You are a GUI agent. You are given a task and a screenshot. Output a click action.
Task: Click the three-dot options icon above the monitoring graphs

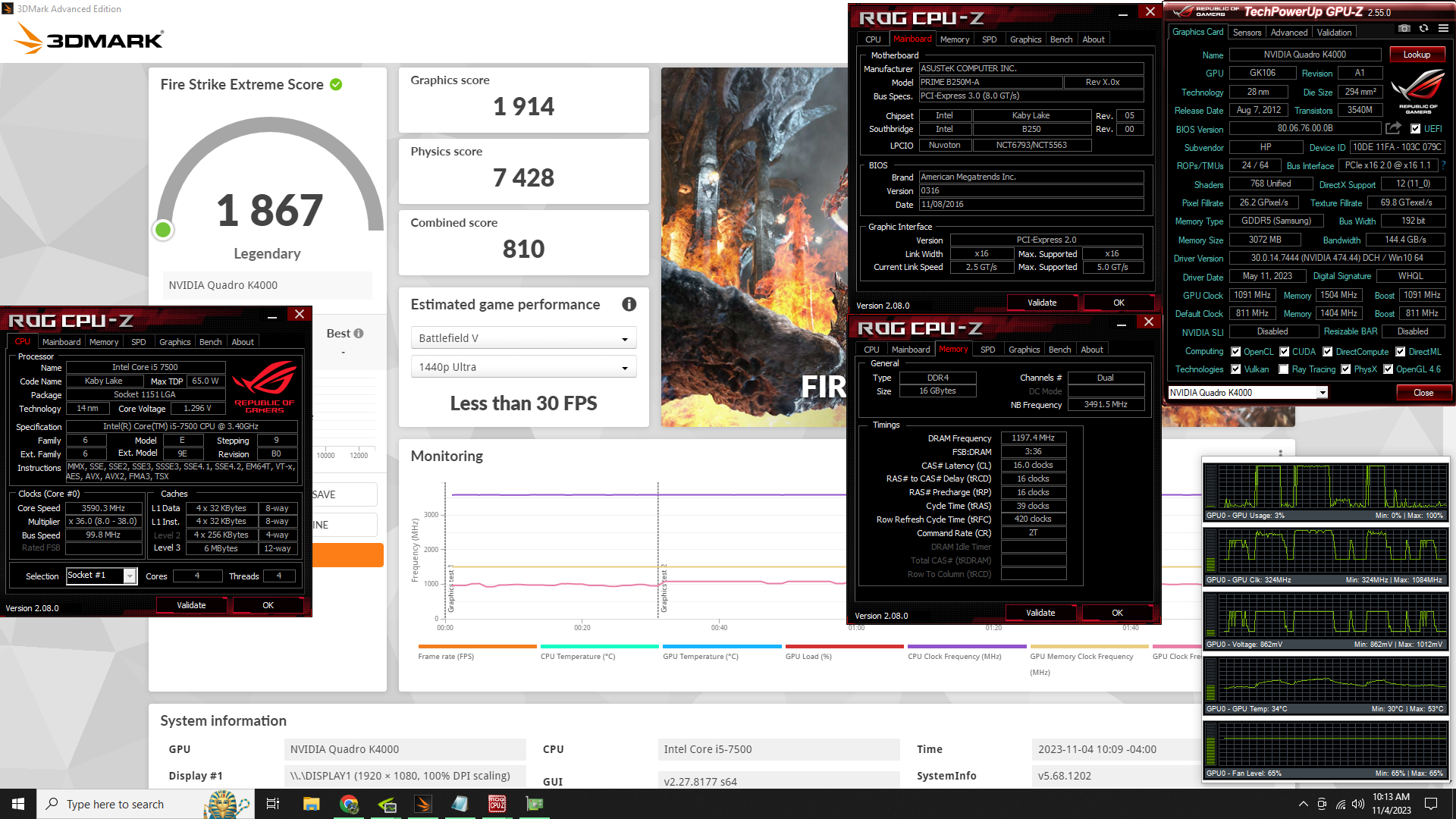[x=1281, y=453]
